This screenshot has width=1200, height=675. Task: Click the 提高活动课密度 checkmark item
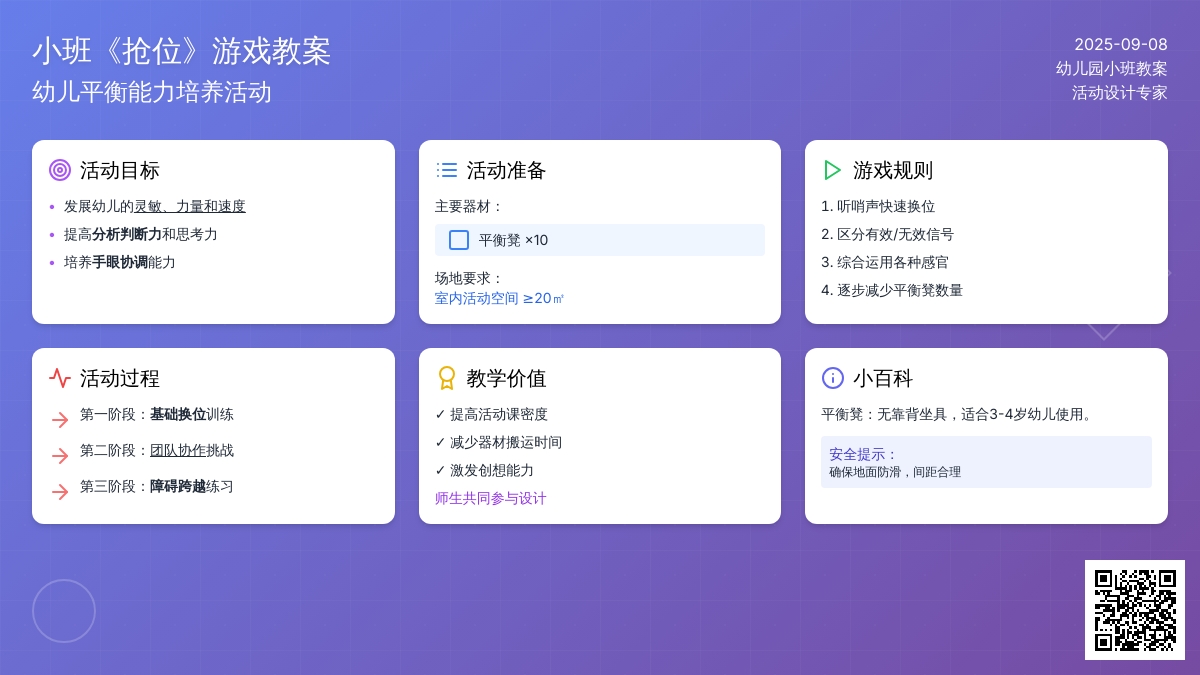tap(492, 414)
